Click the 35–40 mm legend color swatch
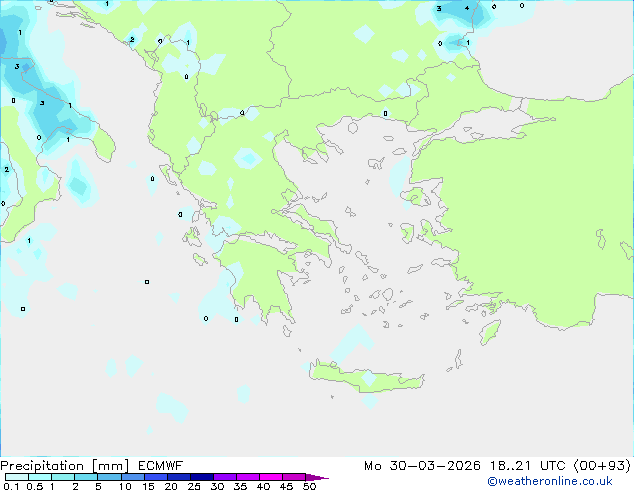 (x=248, y=477)
